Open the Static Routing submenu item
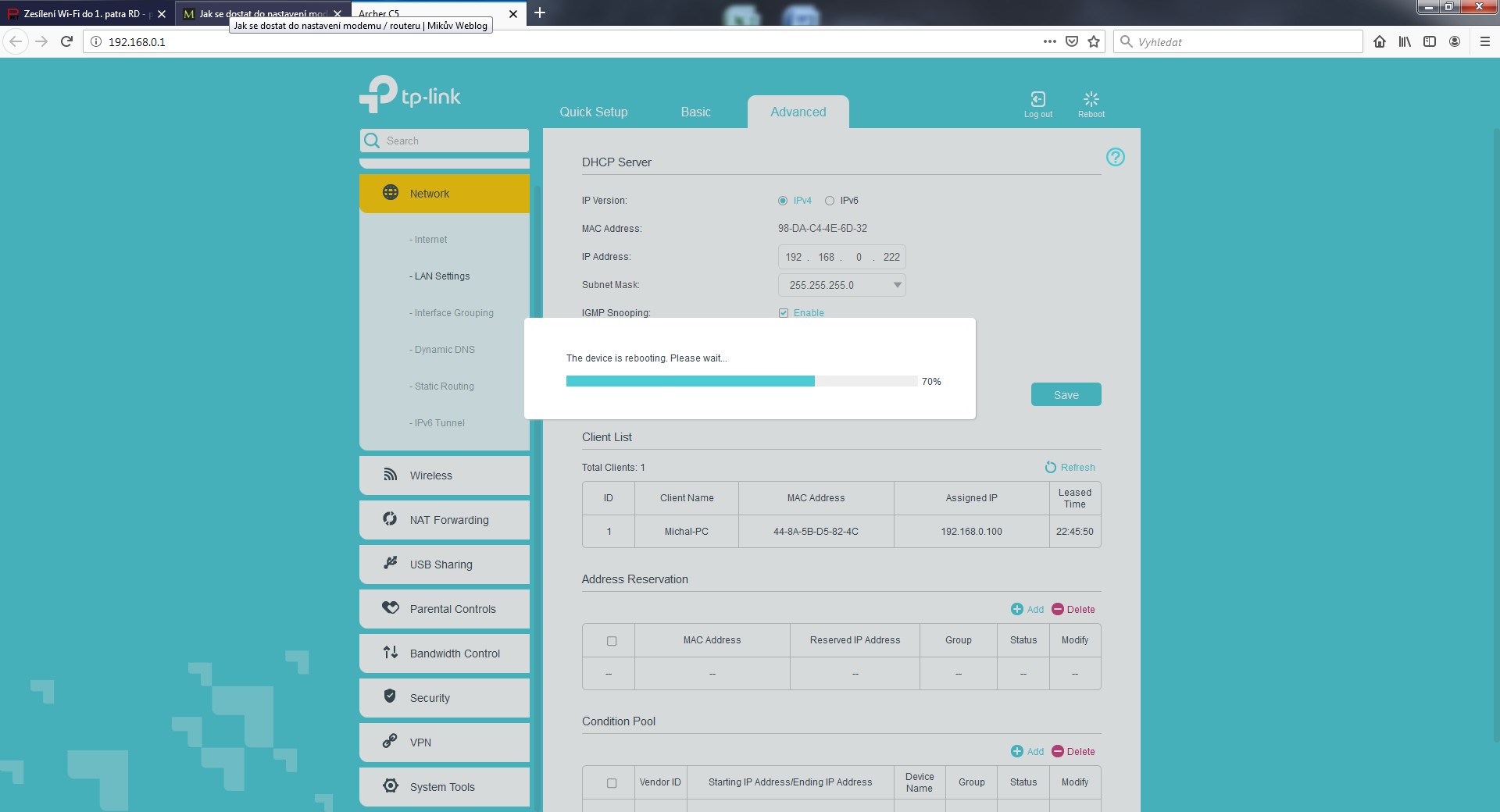This screenshot has width=1500, height=812. 441,386
